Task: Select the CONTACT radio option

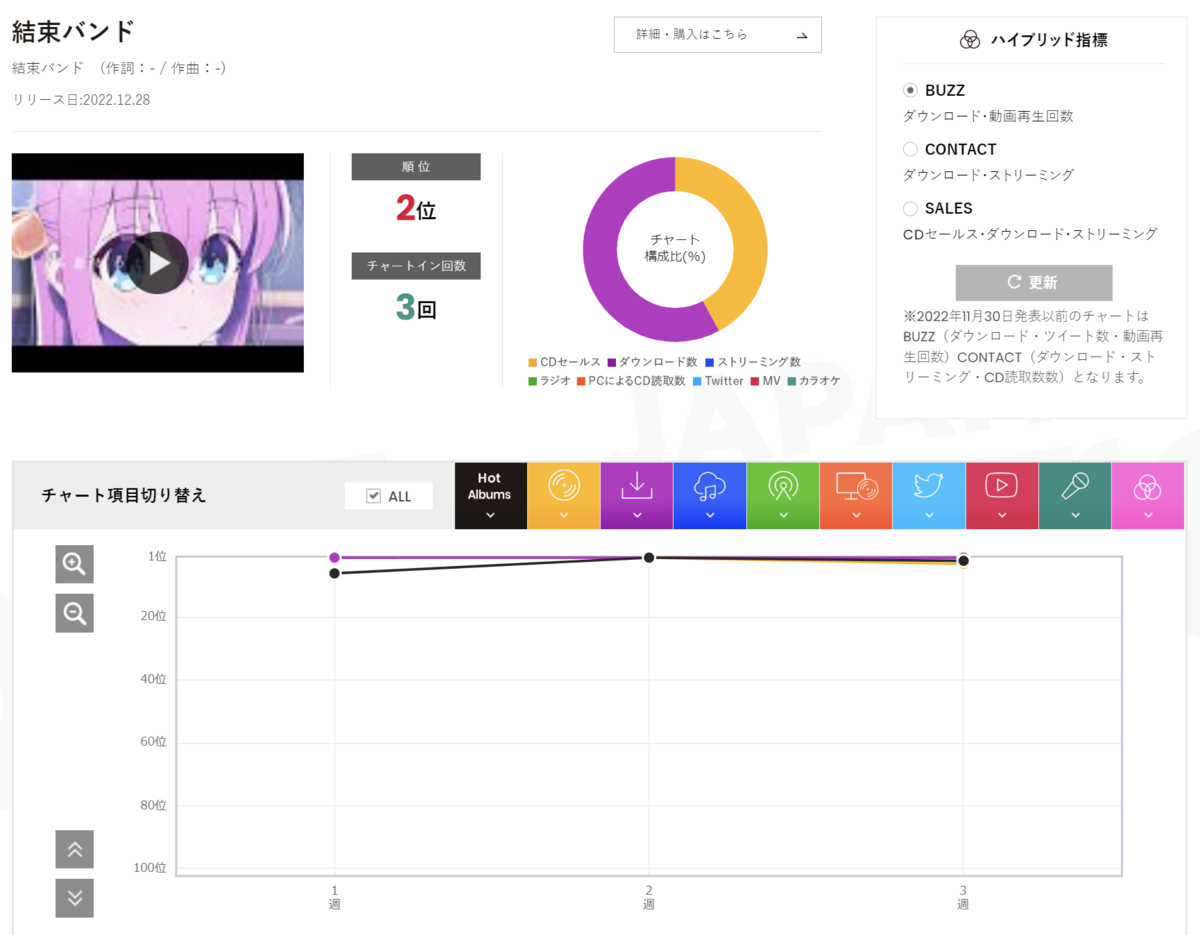Action: (910, 149)
